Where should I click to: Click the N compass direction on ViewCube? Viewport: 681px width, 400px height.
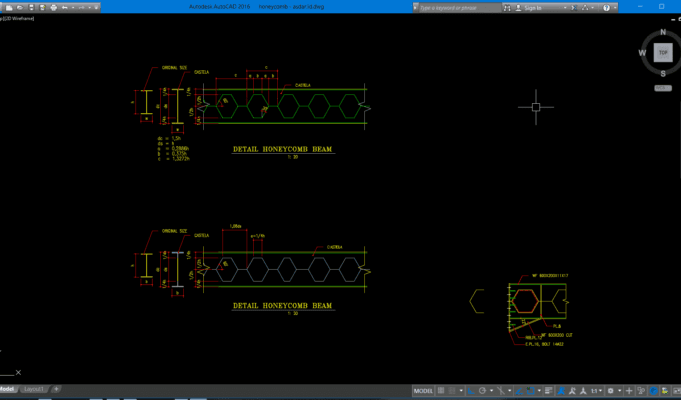662,32
